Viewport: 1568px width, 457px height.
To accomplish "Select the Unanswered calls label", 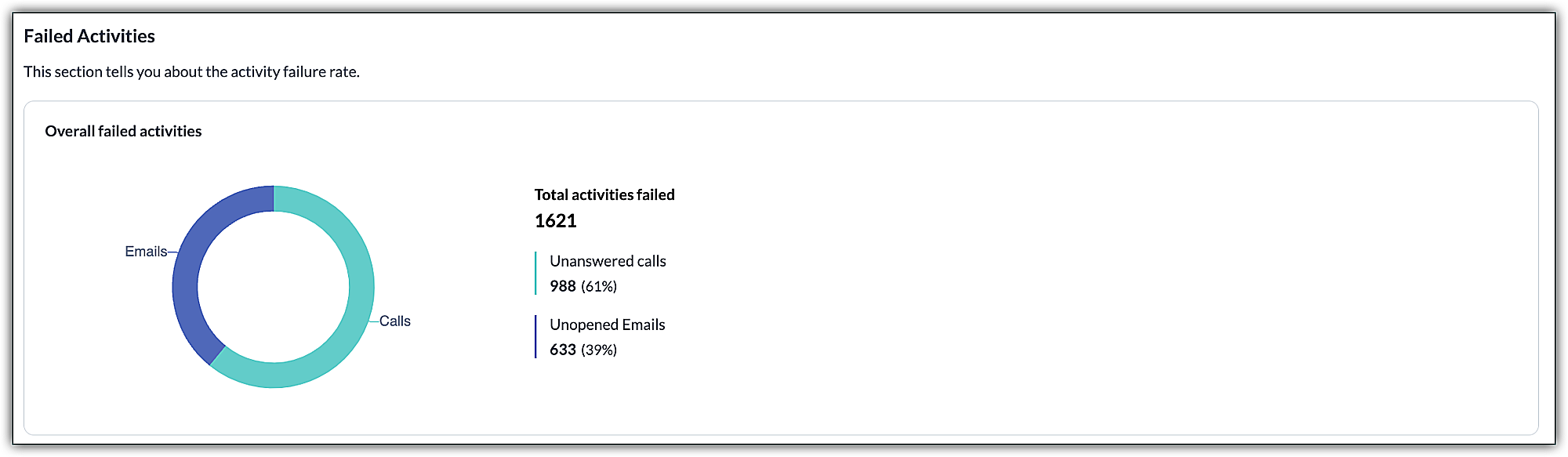I will point(608,262).
